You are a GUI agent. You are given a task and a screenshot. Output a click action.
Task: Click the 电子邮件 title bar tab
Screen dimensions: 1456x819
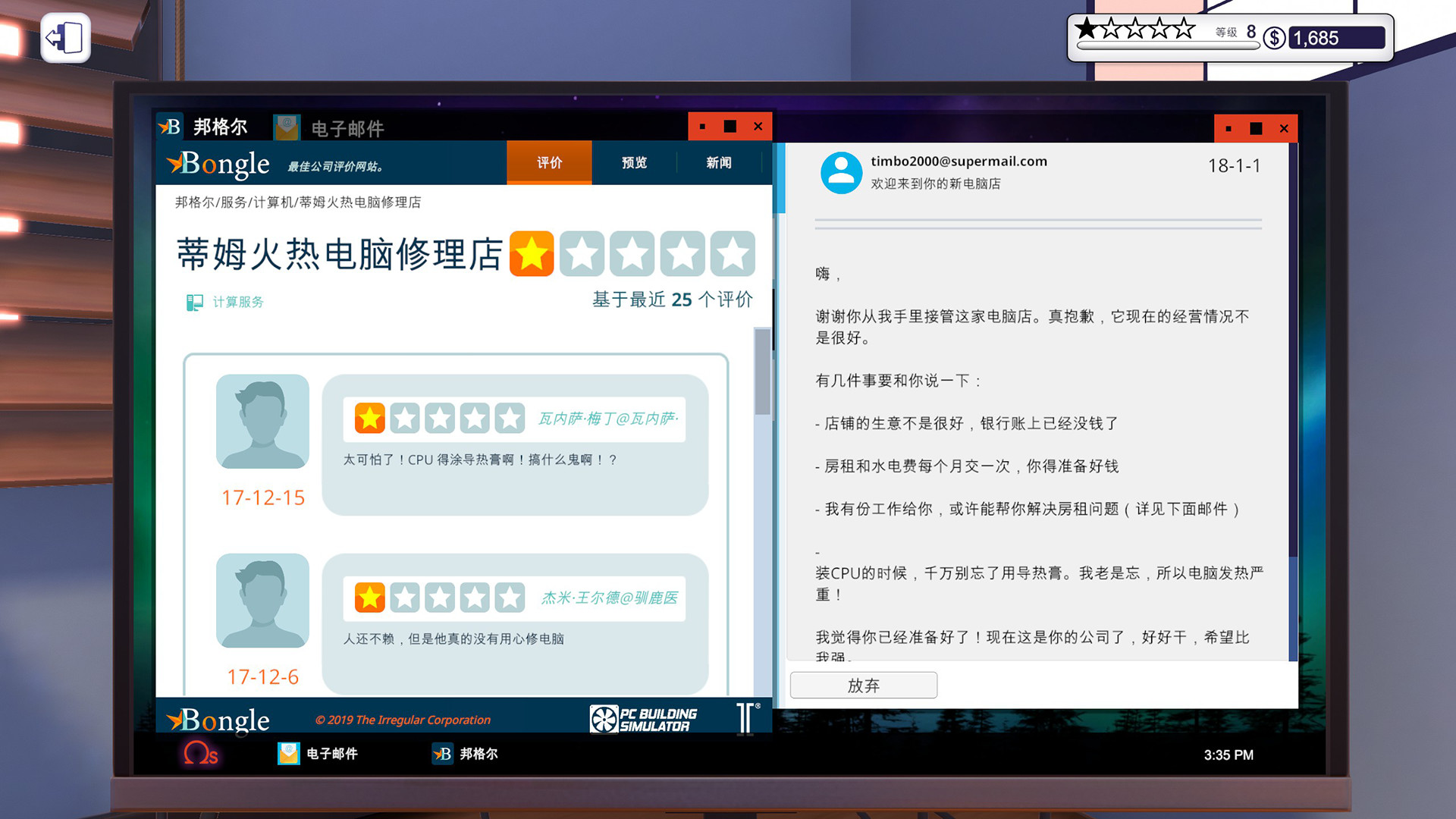pos(330,127)
